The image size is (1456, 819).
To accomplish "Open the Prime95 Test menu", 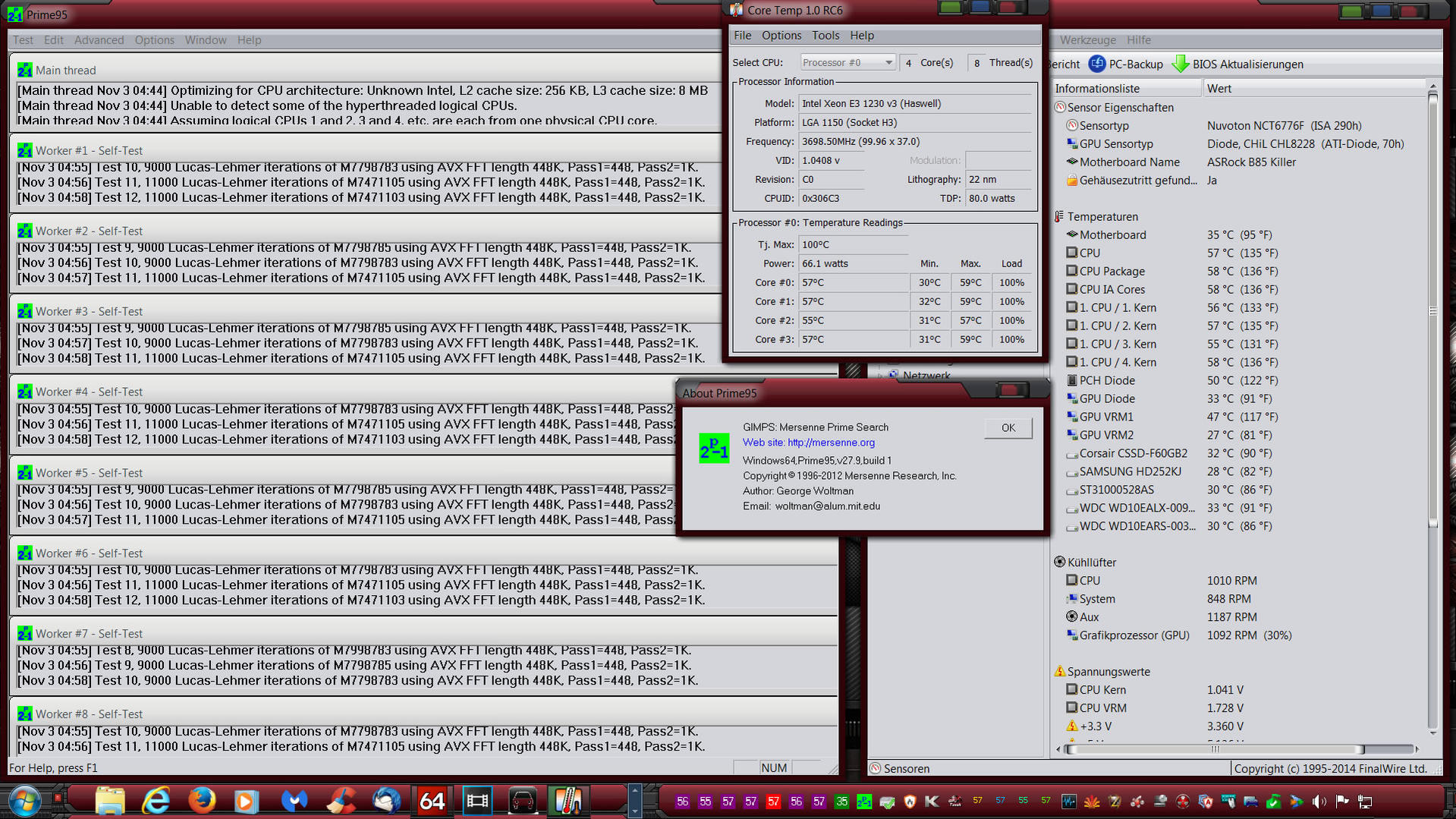I will 23,40.
